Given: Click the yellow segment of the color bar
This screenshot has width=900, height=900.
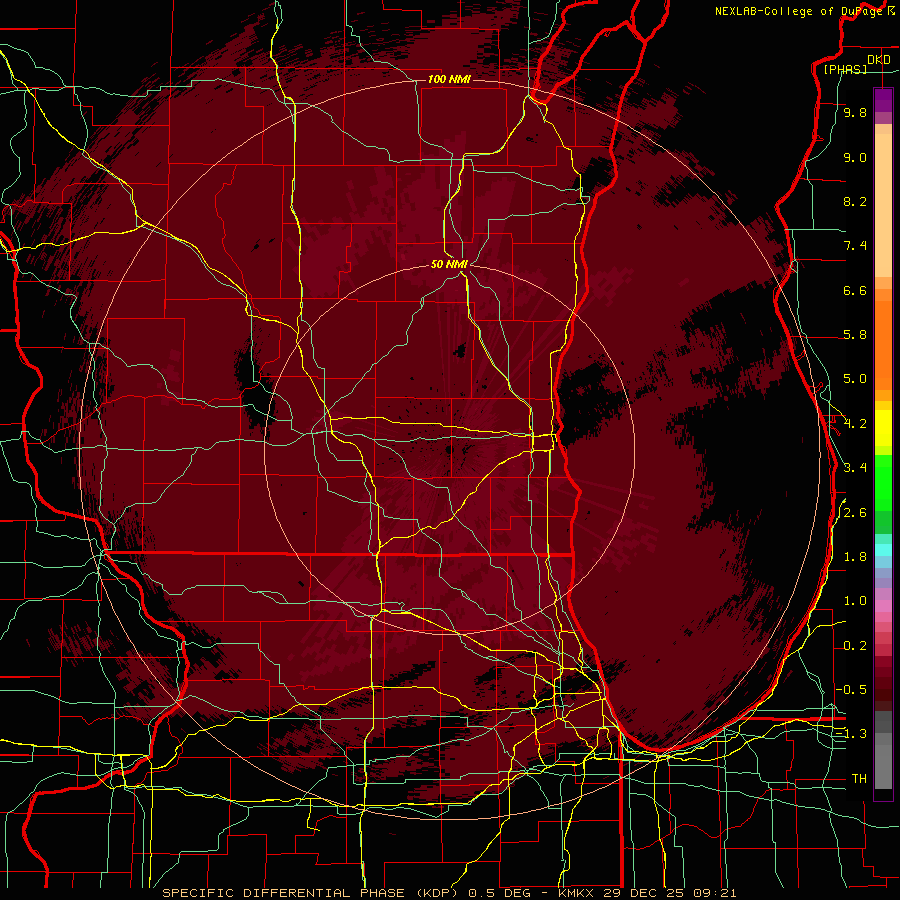Looking at the screenshot, I should [883, 428].
